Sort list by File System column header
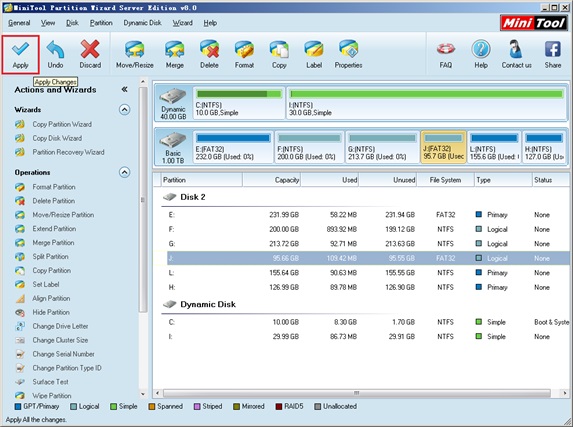The image size is (573, 427). click(445, 180)
